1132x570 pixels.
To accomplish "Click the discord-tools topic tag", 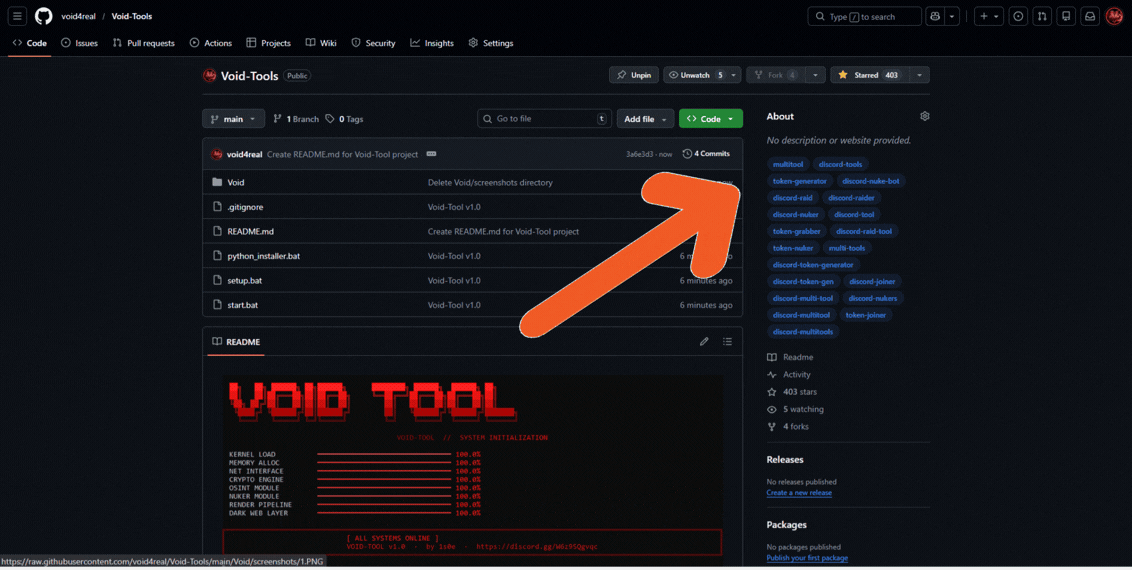I will click(840, 165).
